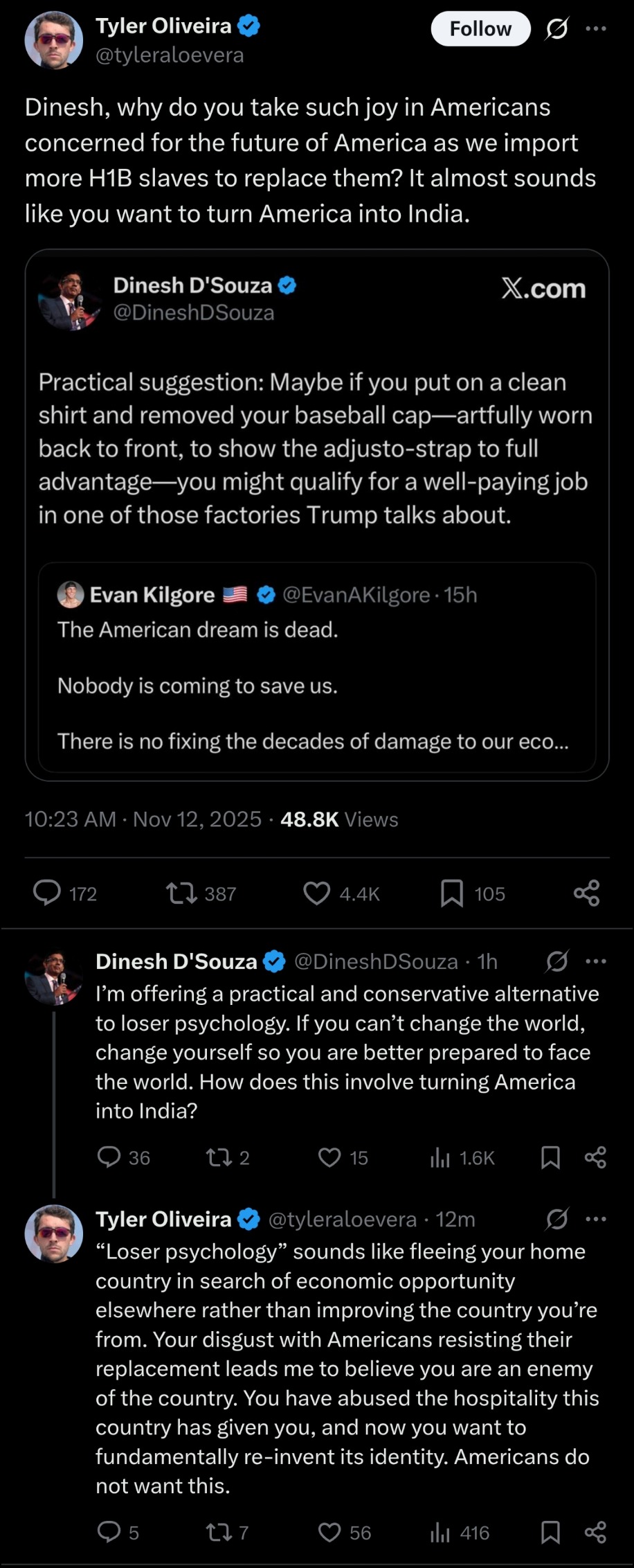
Task: Open the quoted Dinesh D'Souza @DineshDSouza handle
Action: click(194, 313)
